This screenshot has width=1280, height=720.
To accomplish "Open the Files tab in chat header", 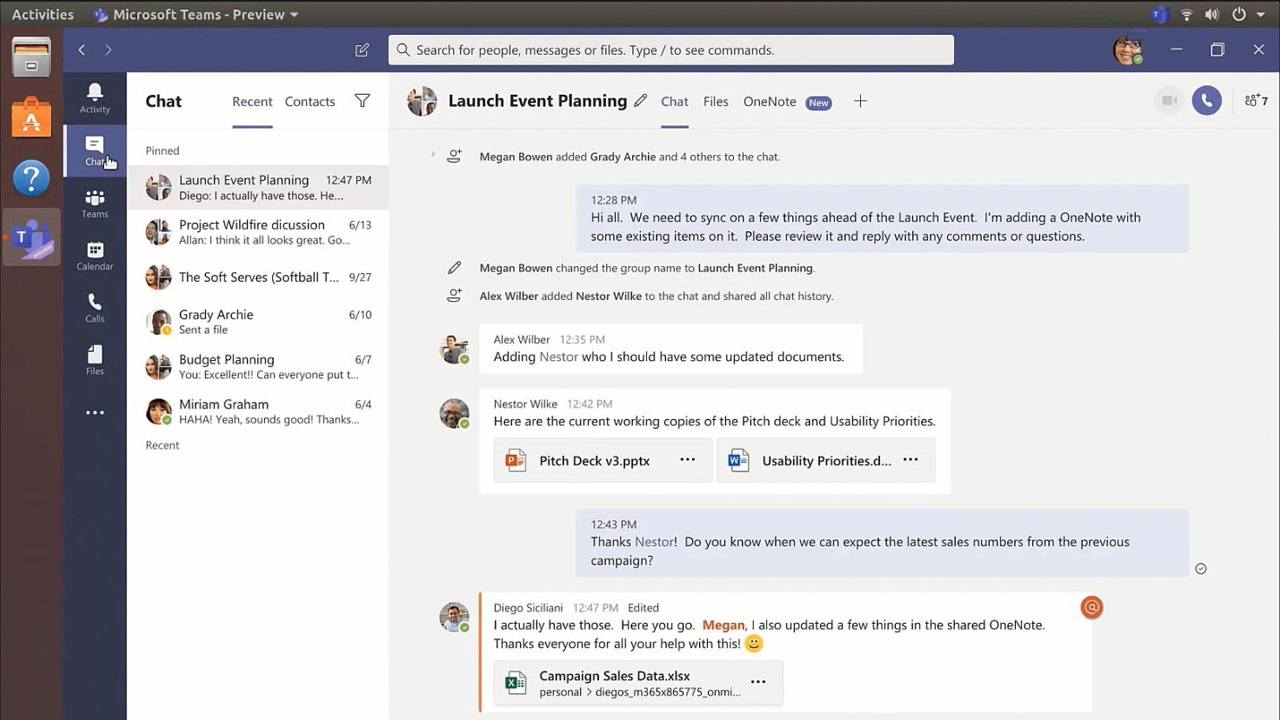I will (715, 101).
